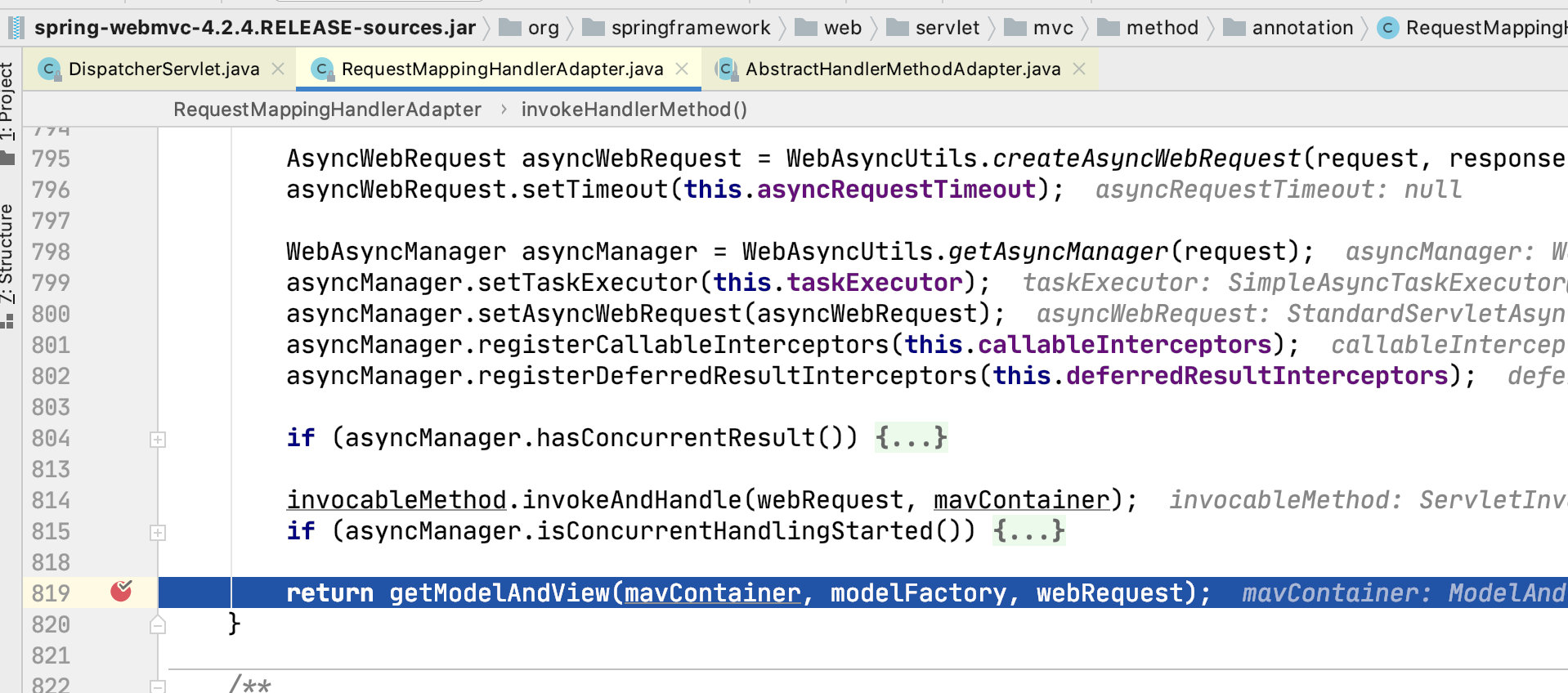Click the class icon on AbstractHandlerMethodAdapter.java tab
This screenshot has width=1568, height=693.
pos(725,69)
